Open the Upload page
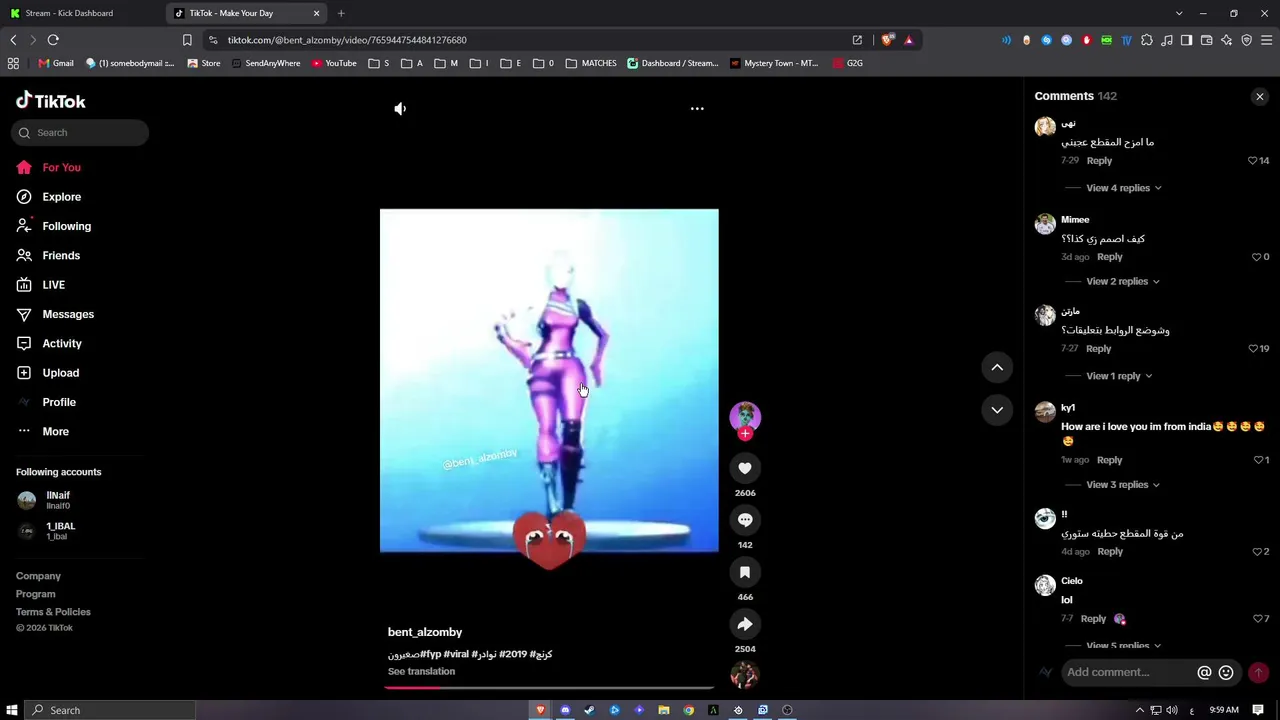This screenshot has height=720, width=1280. click(61, 373)
